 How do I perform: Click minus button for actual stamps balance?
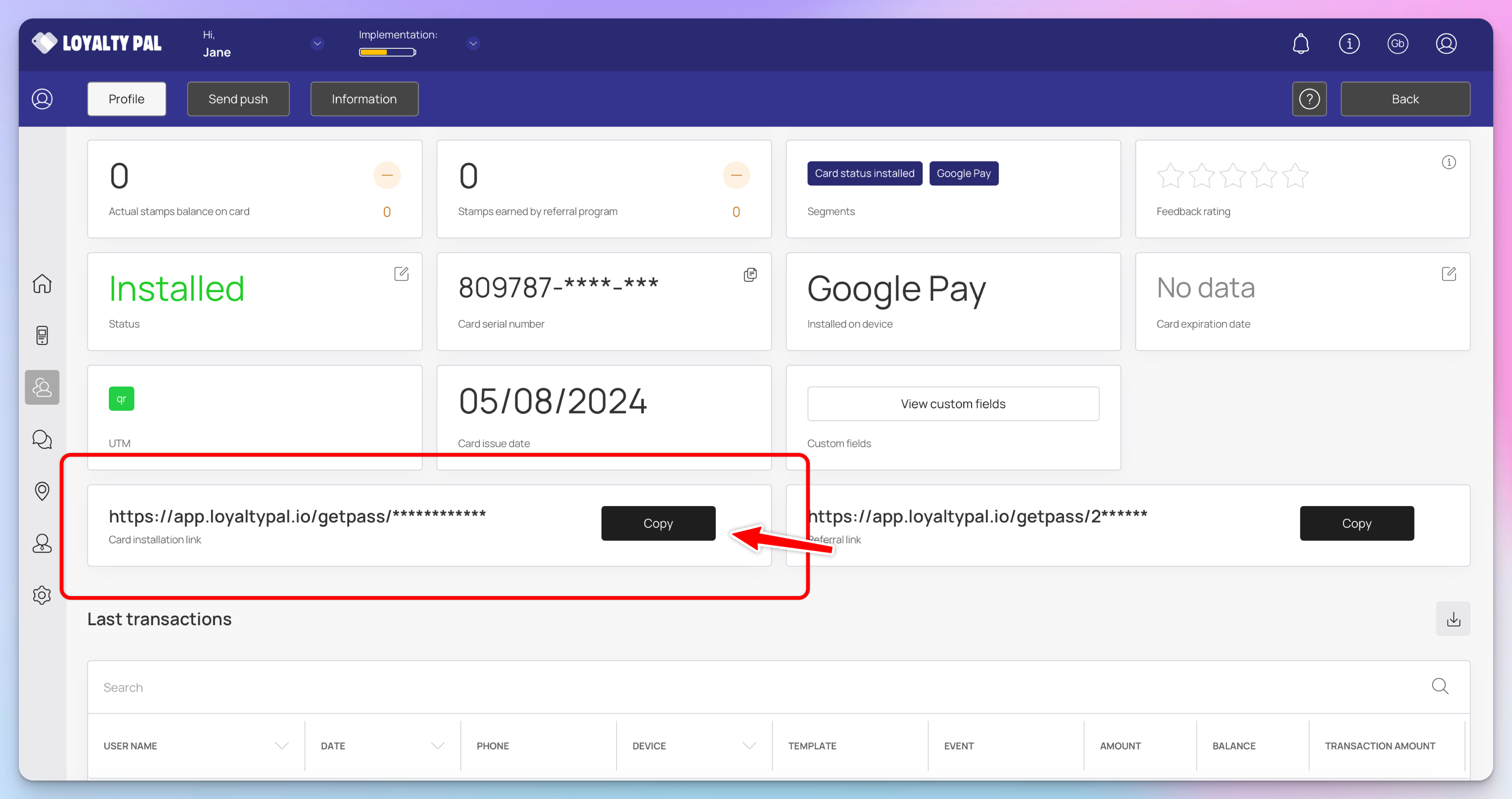coord(387,175)
